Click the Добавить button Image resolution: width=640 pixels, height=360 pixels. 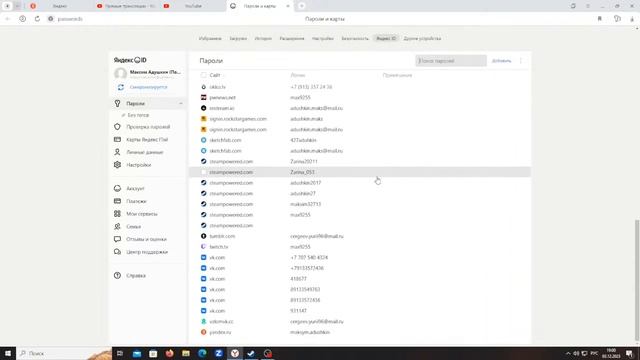pyautogui.click(x=501, y=61)
